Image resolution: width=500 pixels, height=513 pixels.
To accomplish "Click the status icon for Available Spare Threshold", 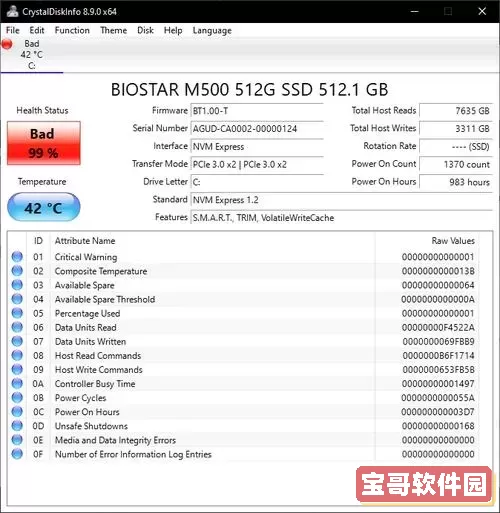I will point(17,299).
